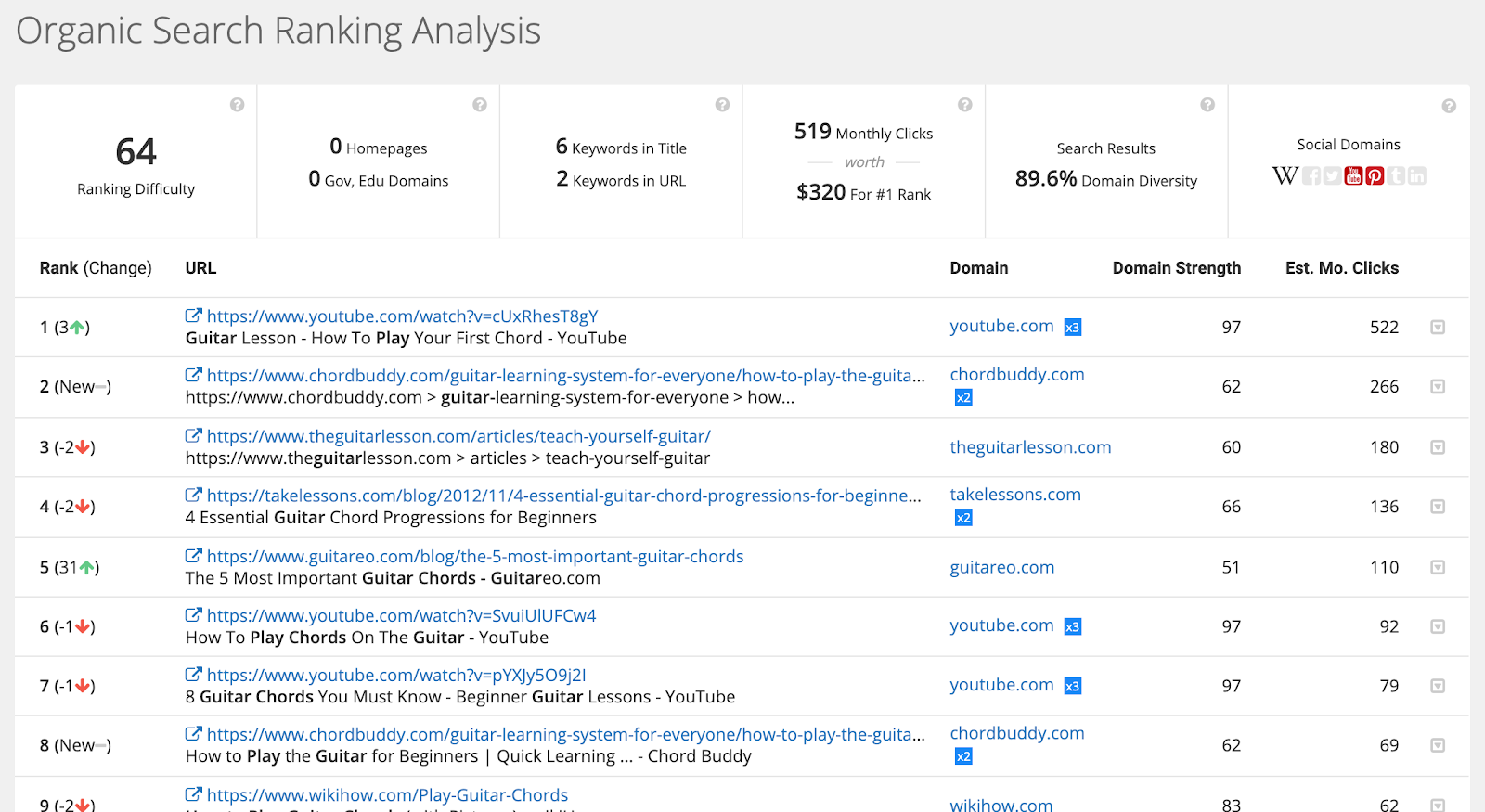Open youtube.com/watch?v=cUxRhesT8gY link
Viewport: 1485px width, 812px height.
(403, 316)
